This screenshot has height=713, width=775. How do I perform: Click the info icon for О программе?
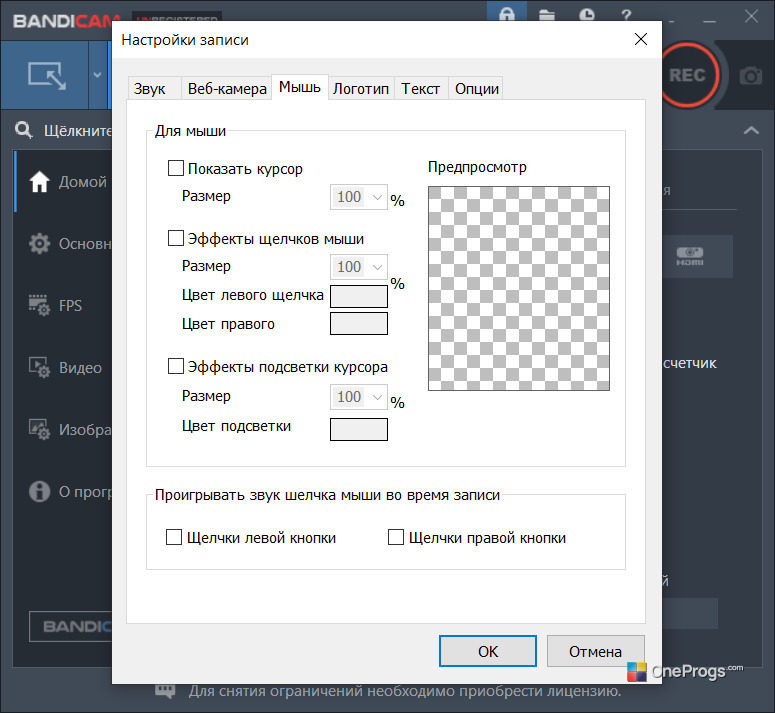tap(39, 491)
